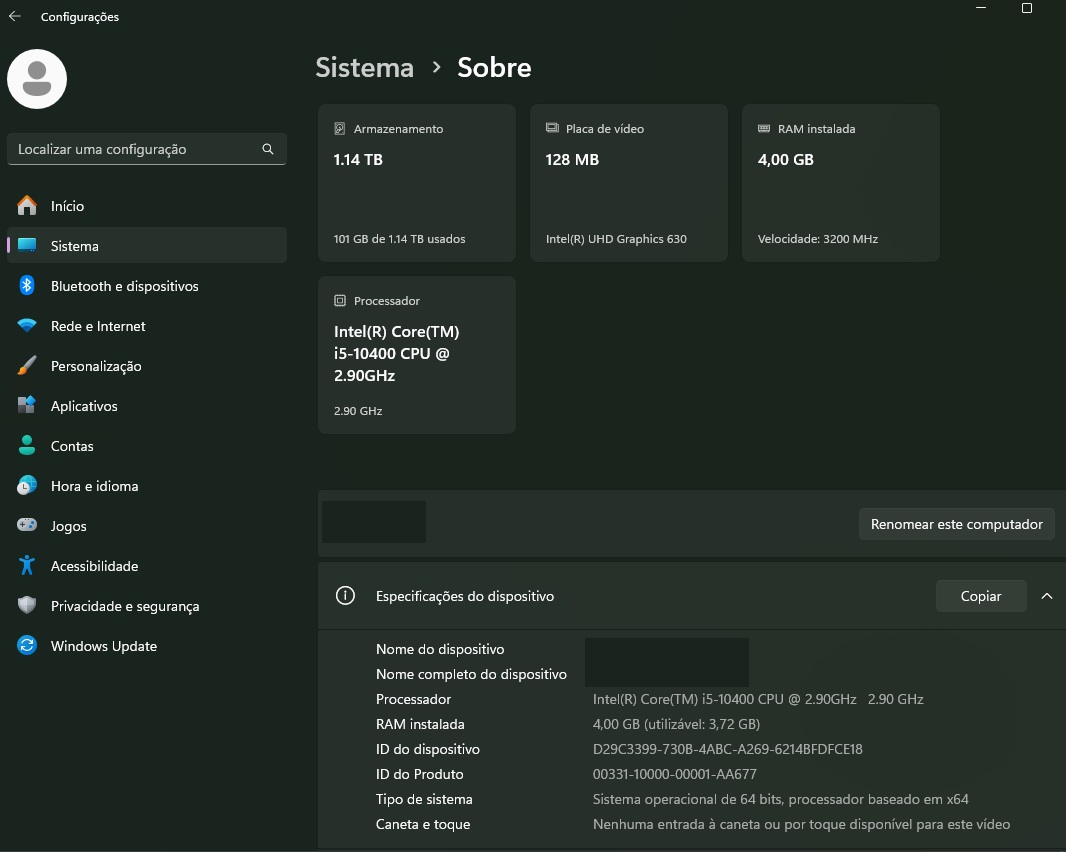This screenshot has height=852, width=1066.
Task: Open the Sistema breadcrumb link
Action: pyautogui.click(x=364, y=67)
